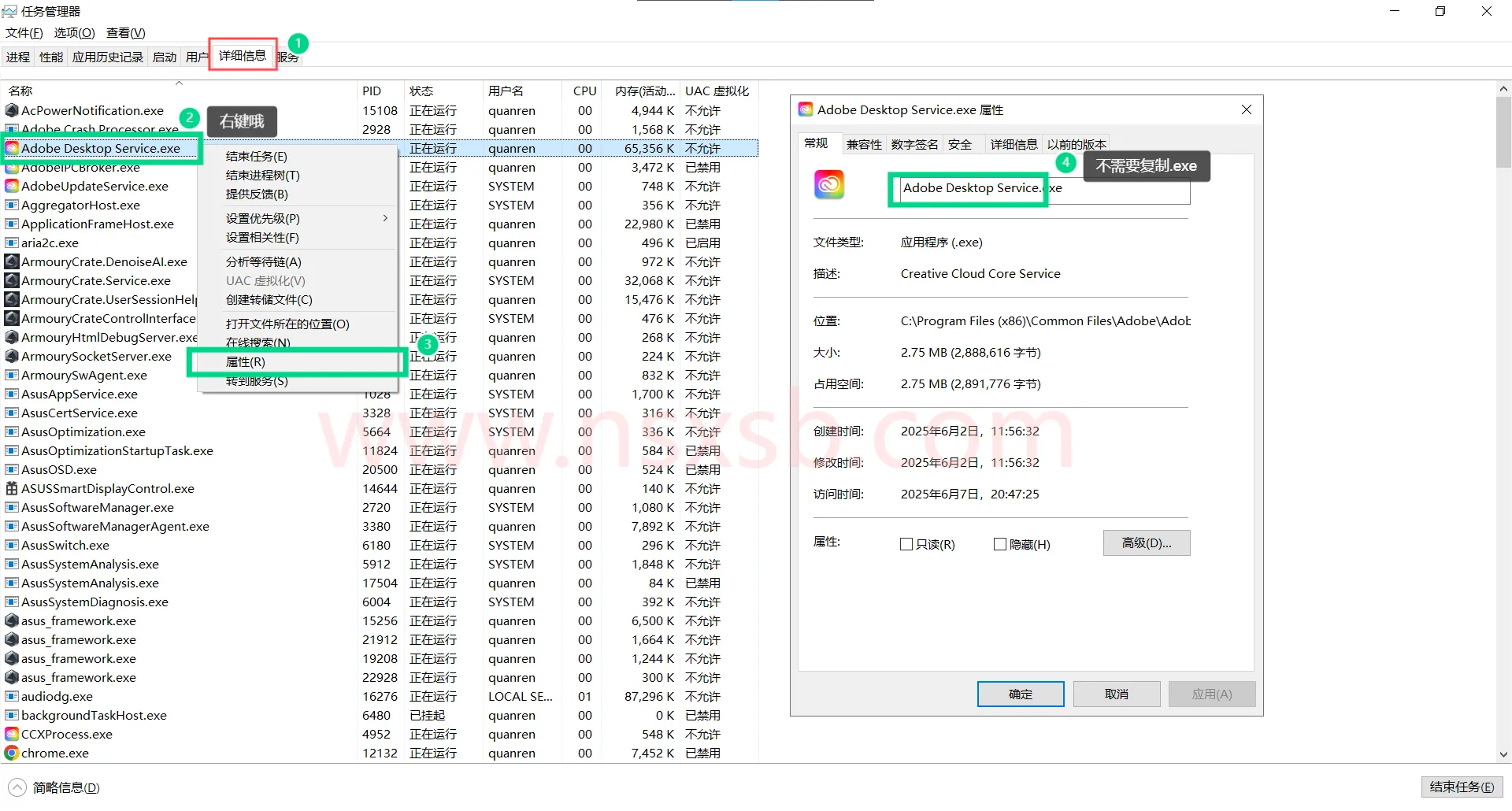Viewport: 1512px width, 811px height.
Task: Sort by the UAC 虚拟化 column header
Action: click(x=718, y=91)
